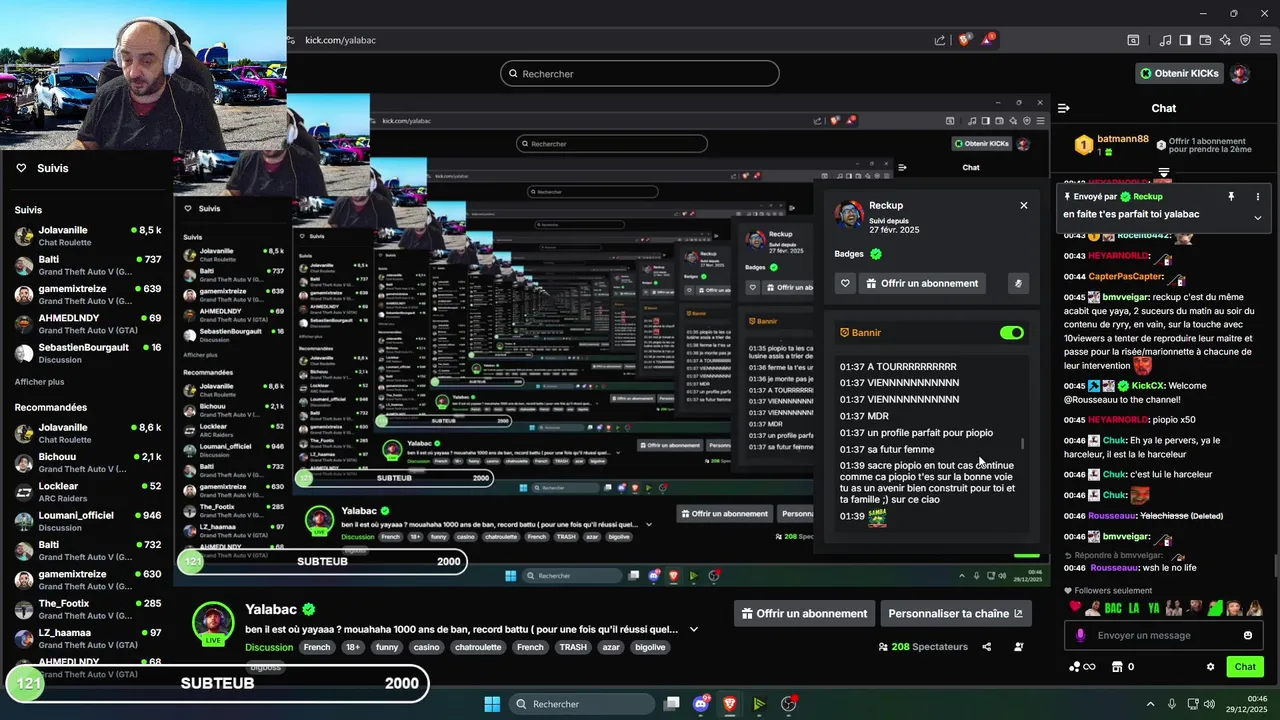1280x720 pixels.
Task: Open Task View on the taskbar
Action: (x=672, y=704)
